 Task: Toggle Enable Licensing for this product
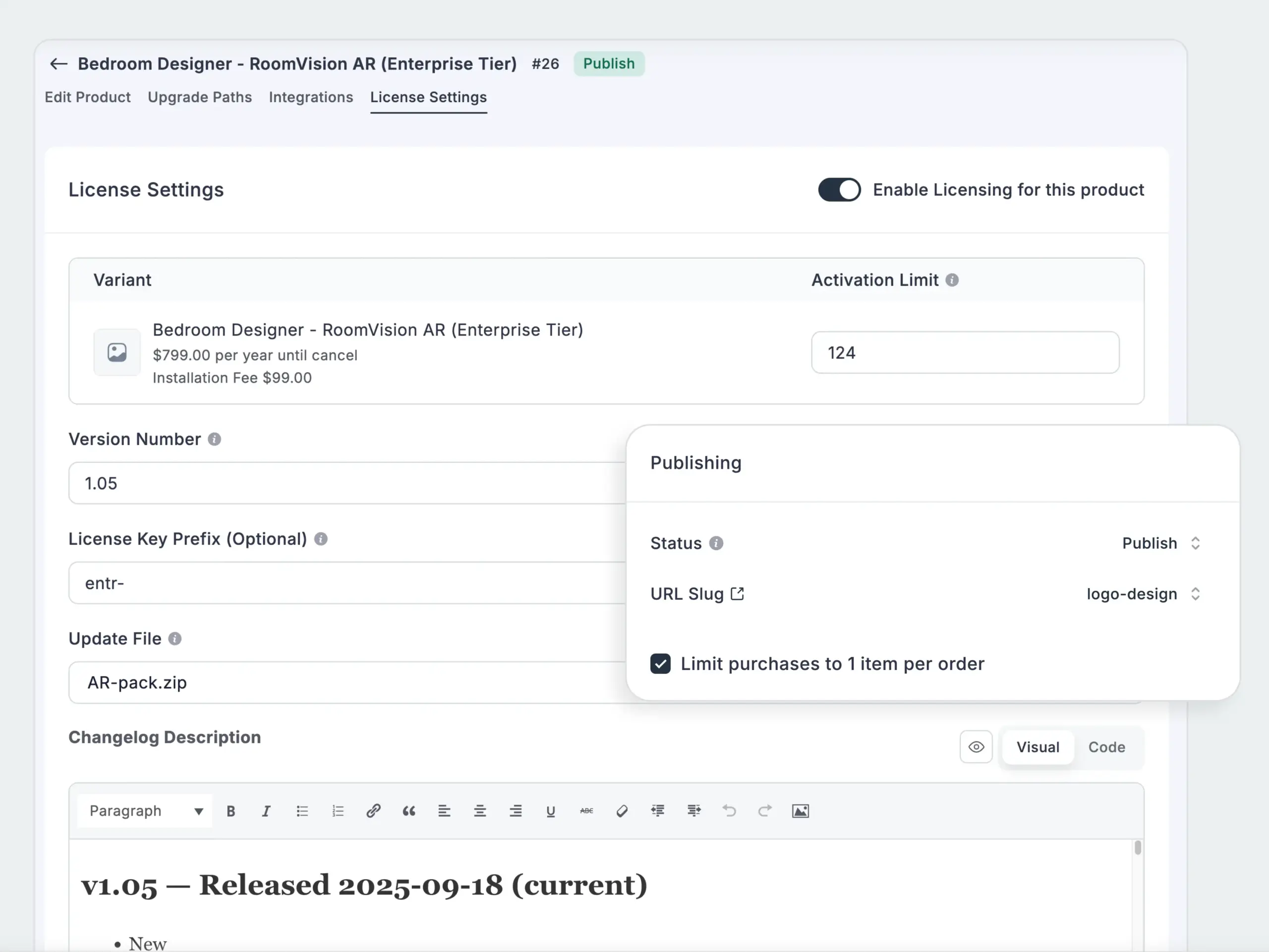pyautogui.click(x=839, y=190)
